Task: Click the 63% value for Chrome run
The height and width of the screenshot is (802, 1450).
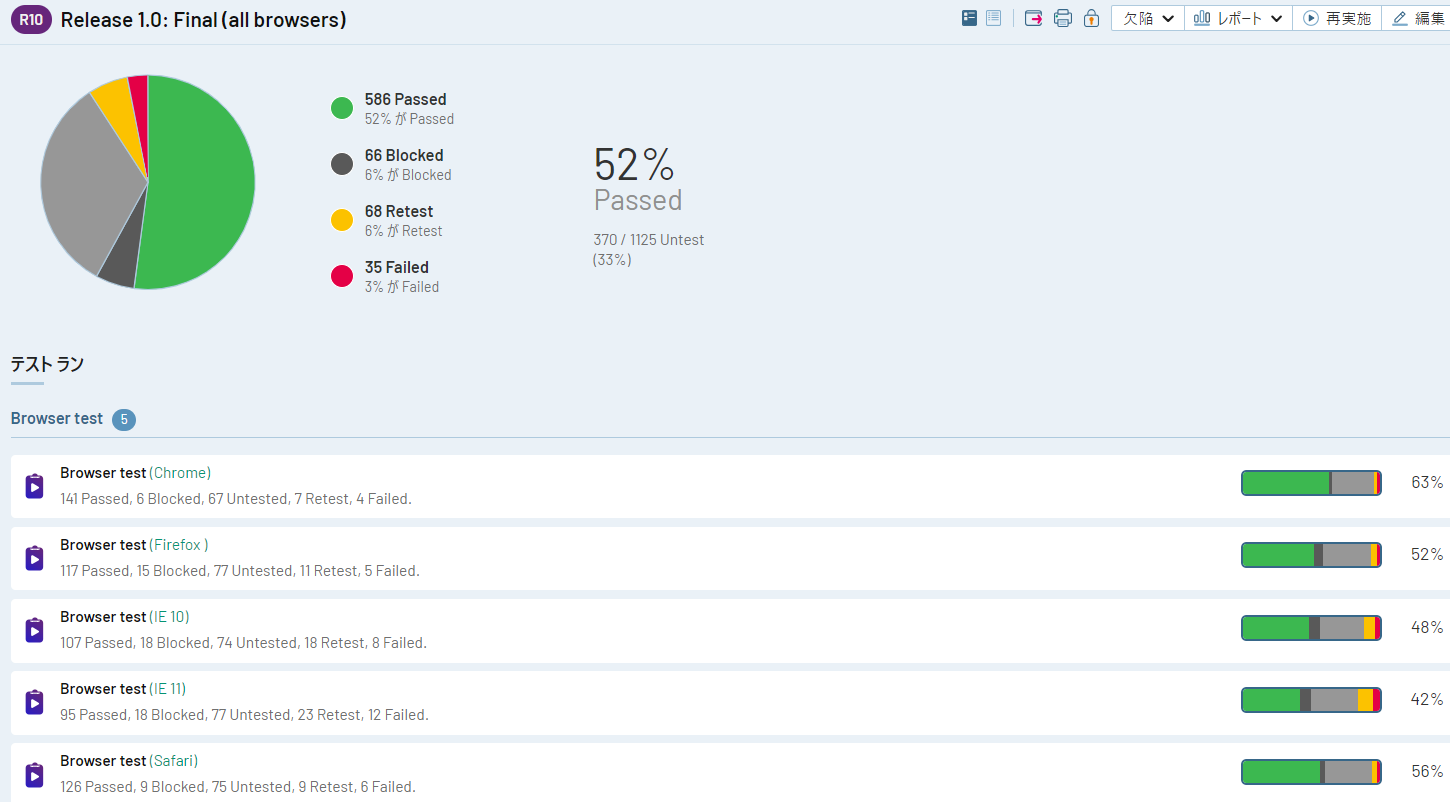Action: click(1427, 483)
